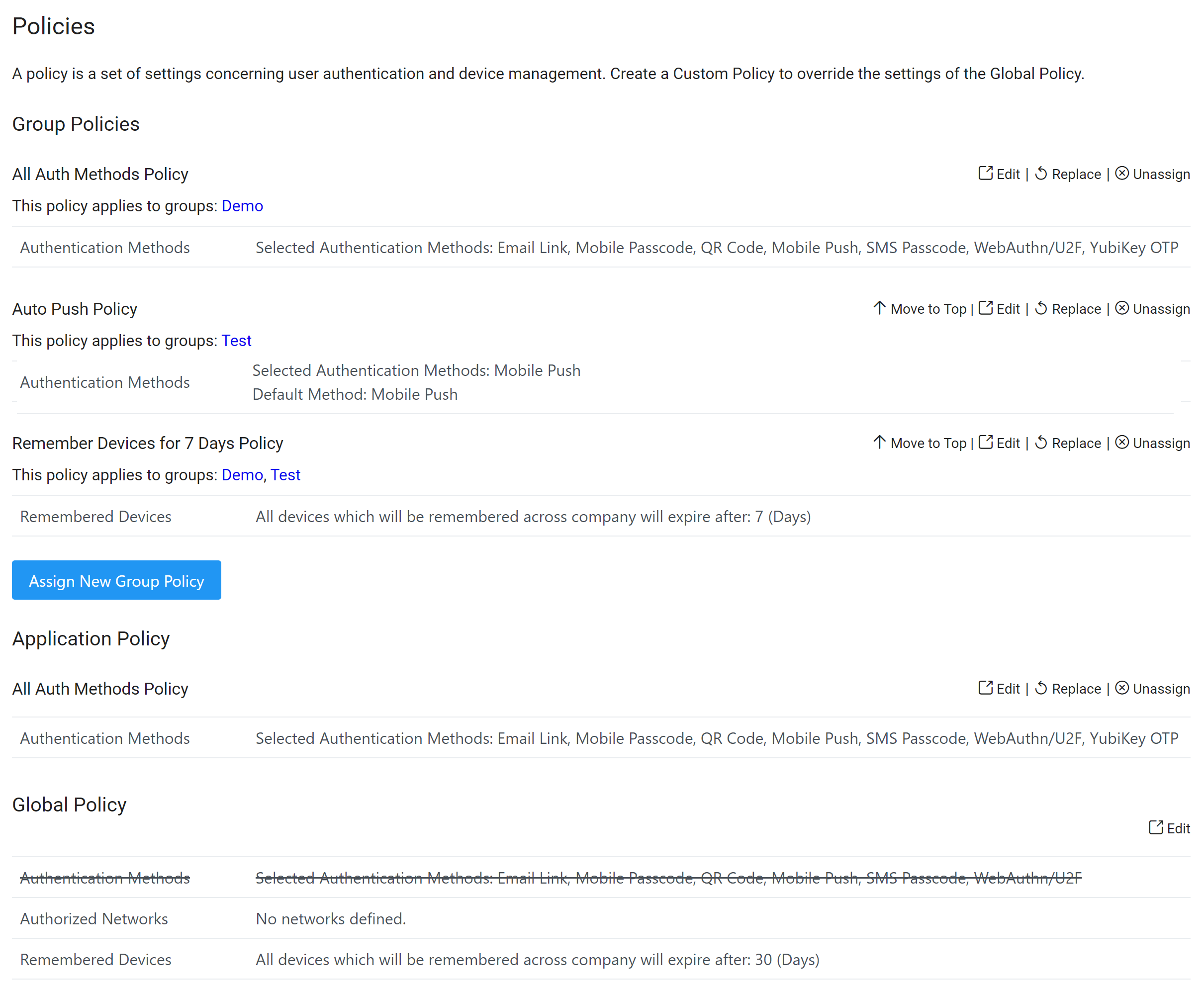The height and width of the screenshot is (988, 1204).
Task: Open Test link under Remember Devices Policy
Action: pos(285,475)
